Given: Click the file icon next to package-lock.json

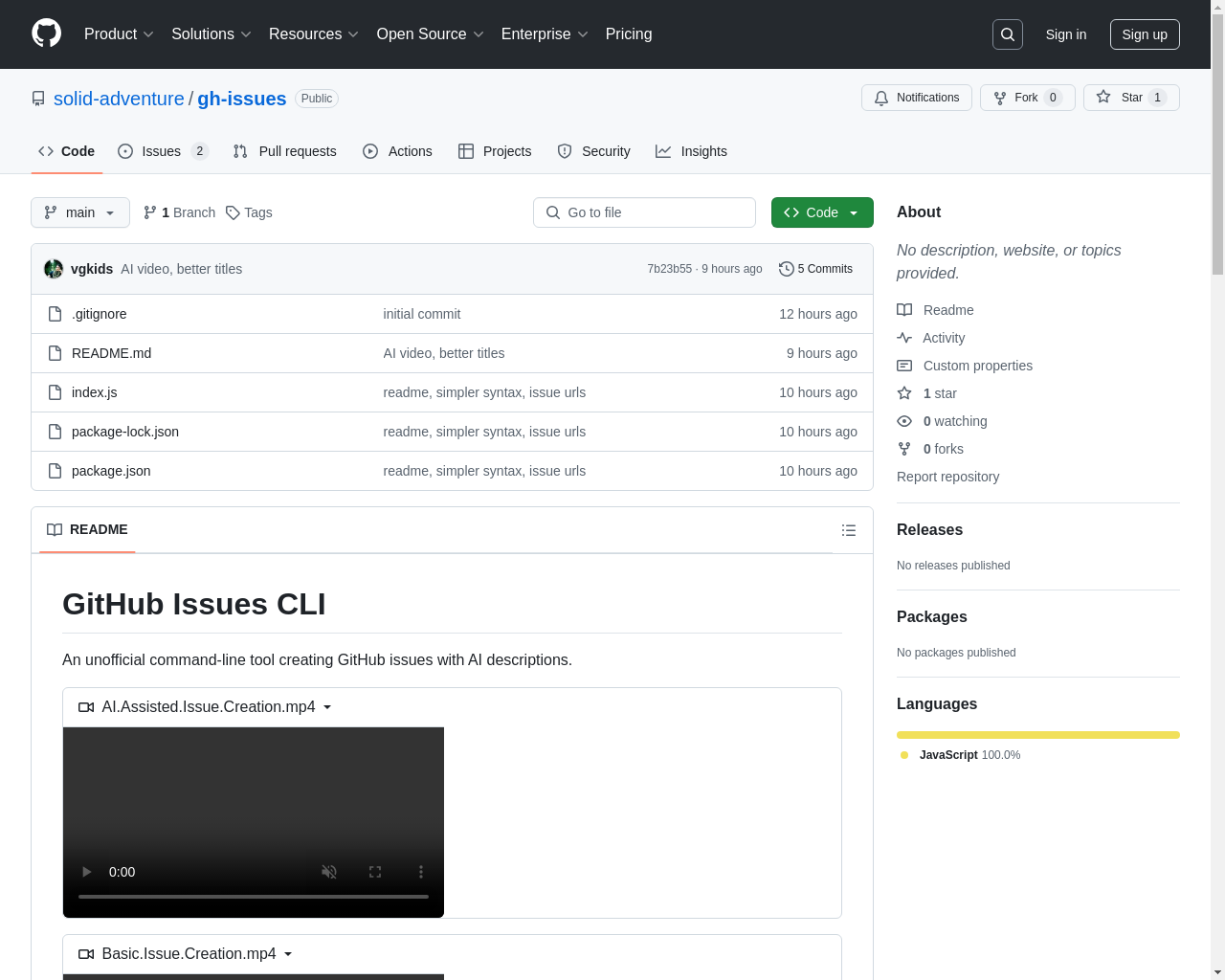Looking at the screenshot, I should pyautogui.click(x=56, y=432).
